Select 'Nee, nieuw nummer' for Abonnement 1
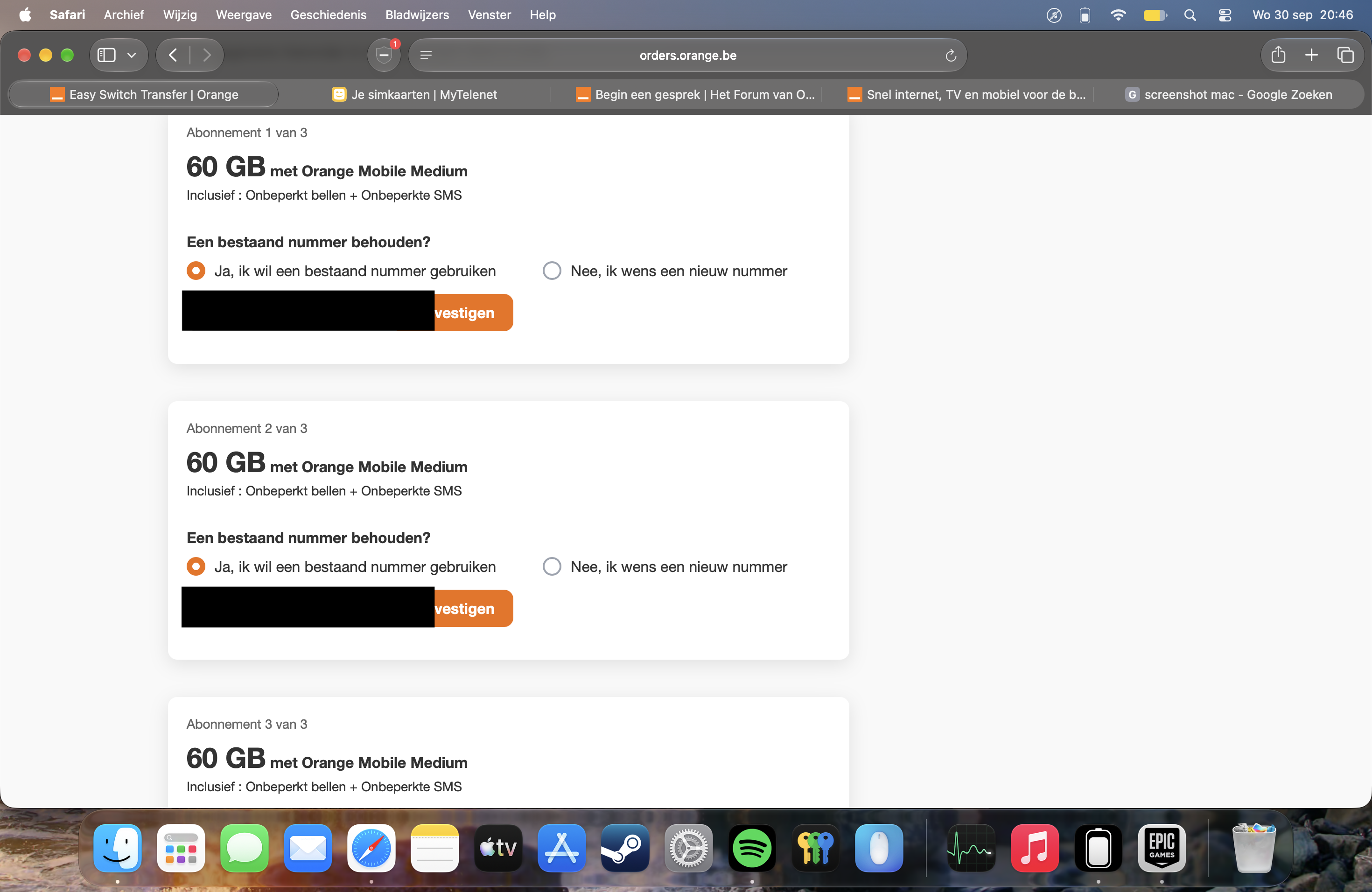1372x892 pixels. pos(552,271)
